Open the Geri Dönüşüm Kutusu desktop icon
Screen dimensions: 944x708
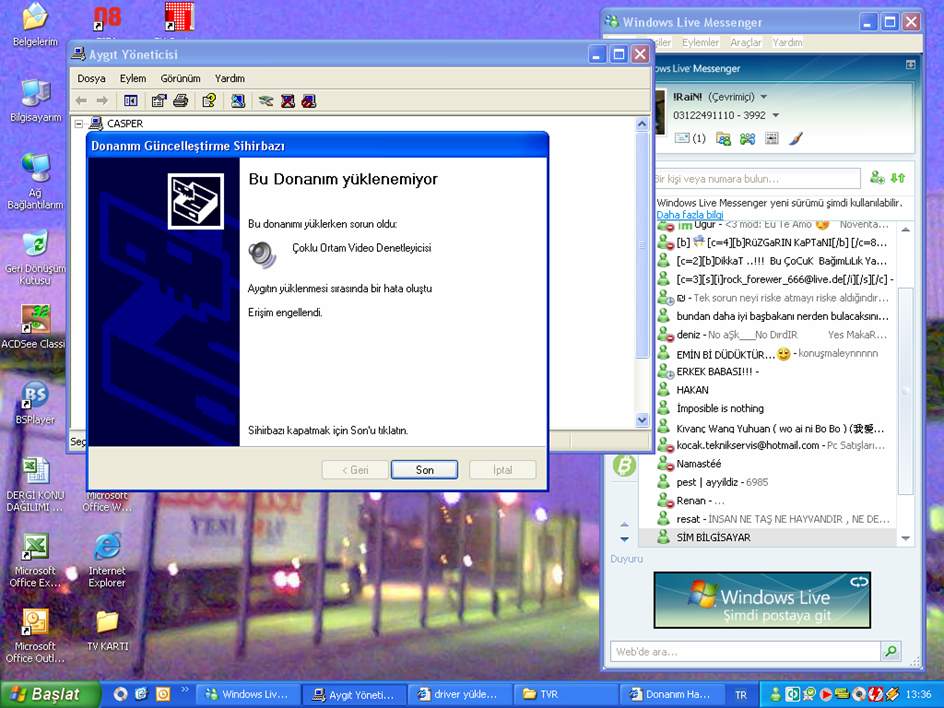click(x=35, y=258)
